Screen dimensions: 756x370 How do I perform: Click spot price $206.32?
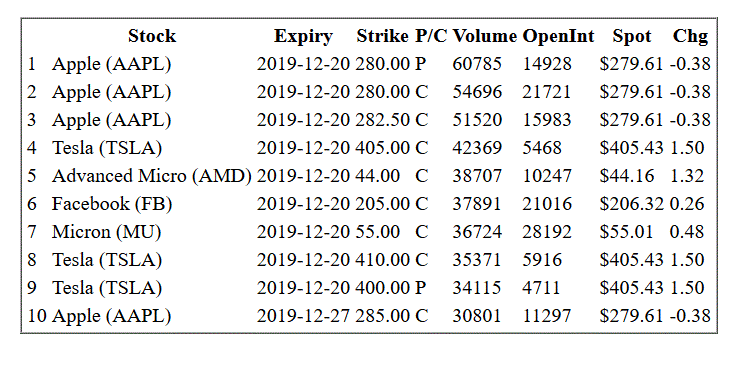[632, 204]
